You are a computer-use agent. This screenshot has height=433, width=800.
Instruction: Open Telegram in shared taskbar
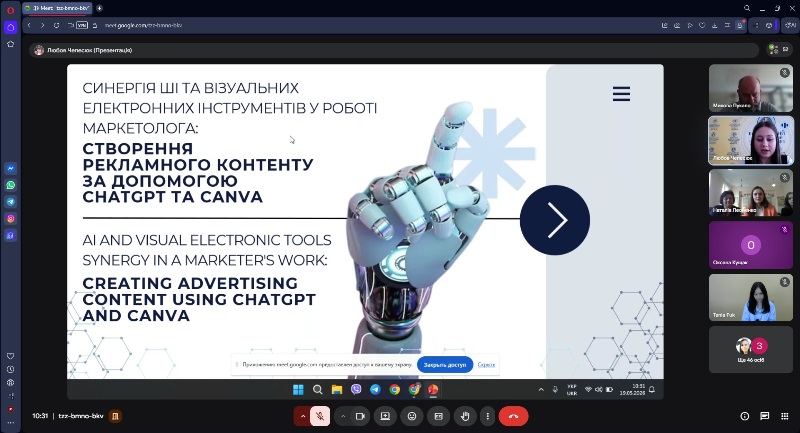(x=375, y=390)
